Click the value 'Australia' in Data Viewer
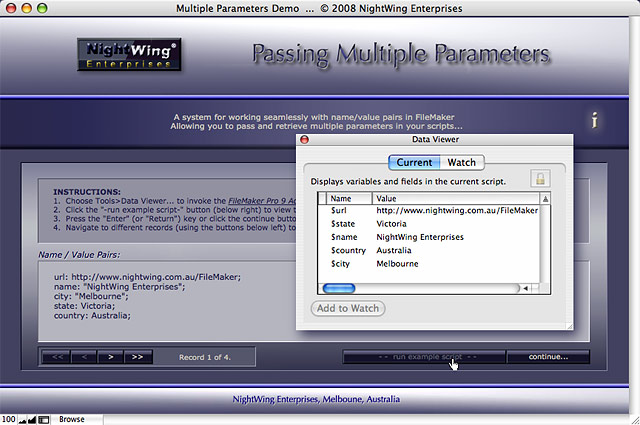 click(394, 250)
